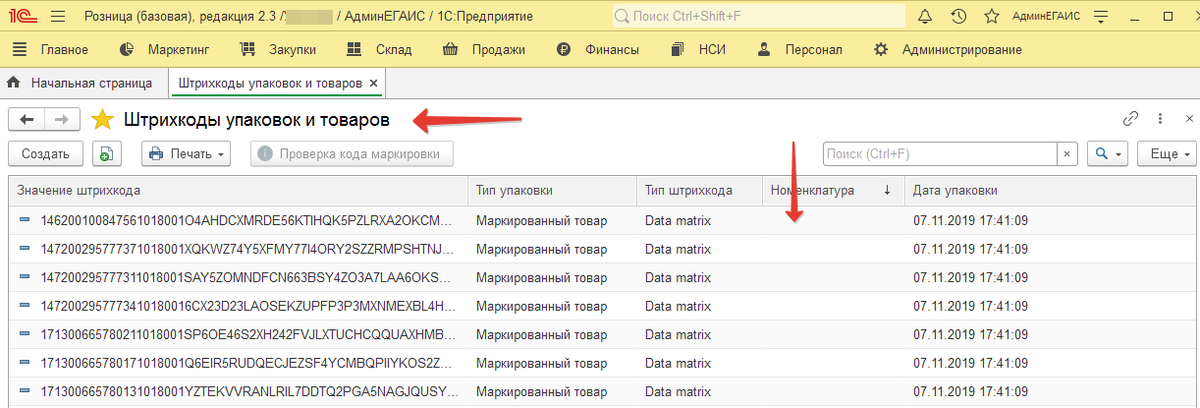Image resolution: width=1200 pixels, height=408 pixels.
Task: Click the Номенклатура column header
Action: point(834,190)
